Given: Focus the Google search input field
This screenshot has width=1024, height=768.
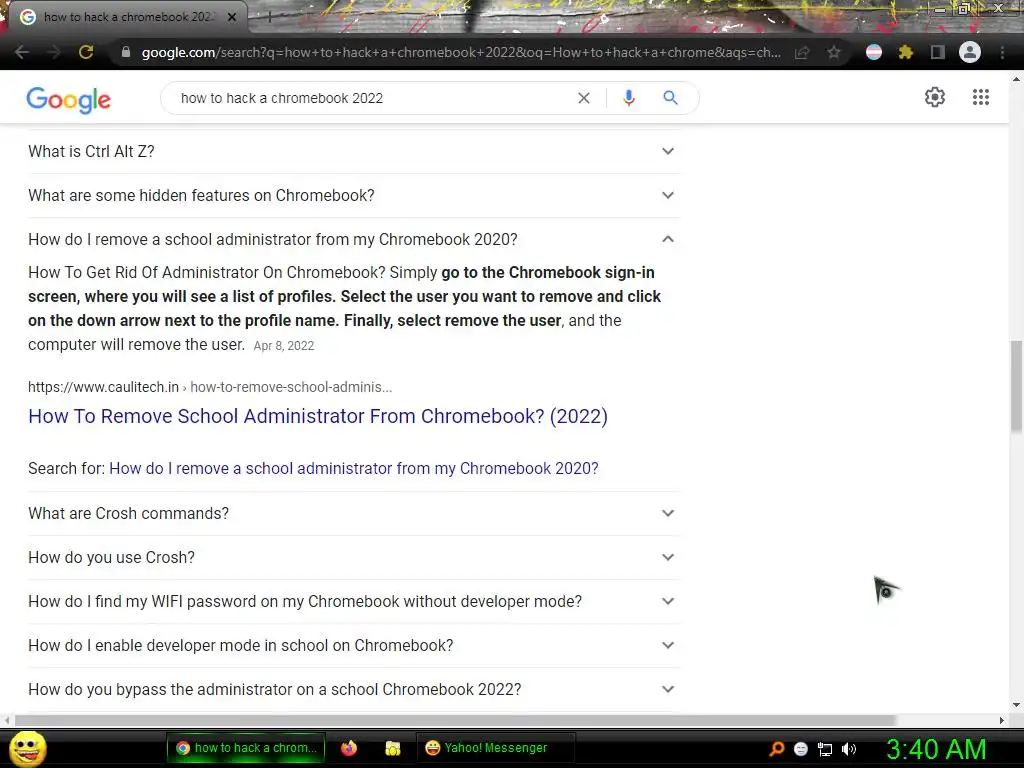Looking at the screenshot, I should [372, 98].
